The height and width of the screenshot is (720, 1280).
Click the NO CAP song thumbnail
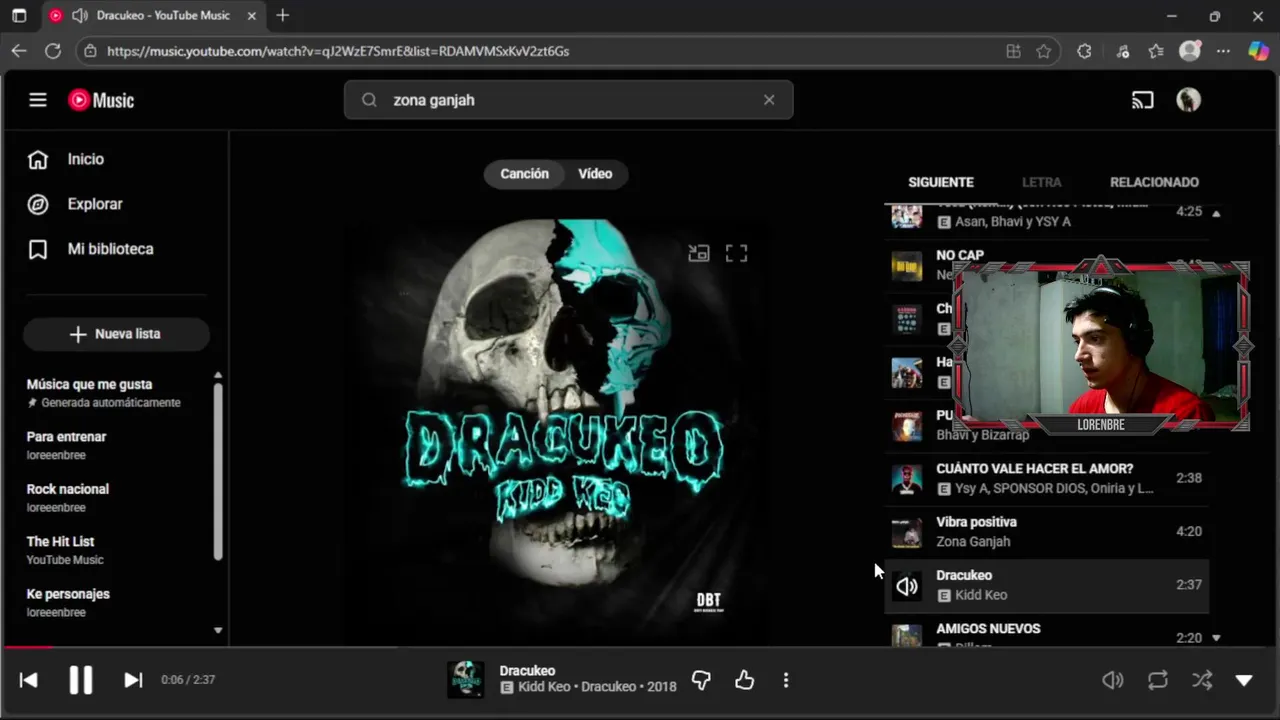[907, 266]
